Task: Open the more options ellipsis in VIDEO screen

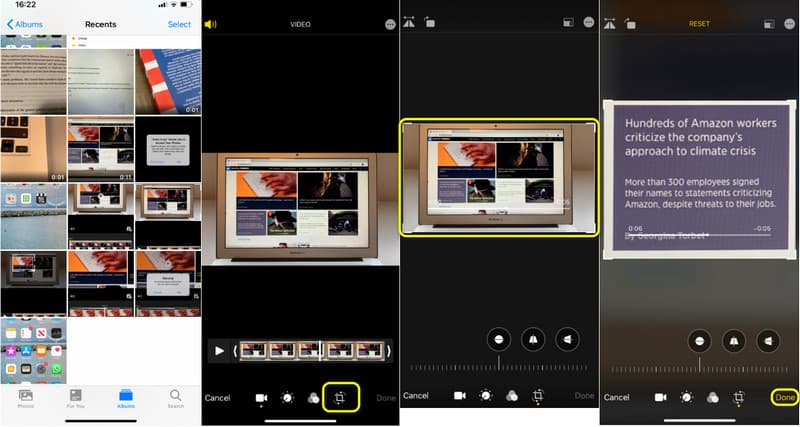Action: 390,24
